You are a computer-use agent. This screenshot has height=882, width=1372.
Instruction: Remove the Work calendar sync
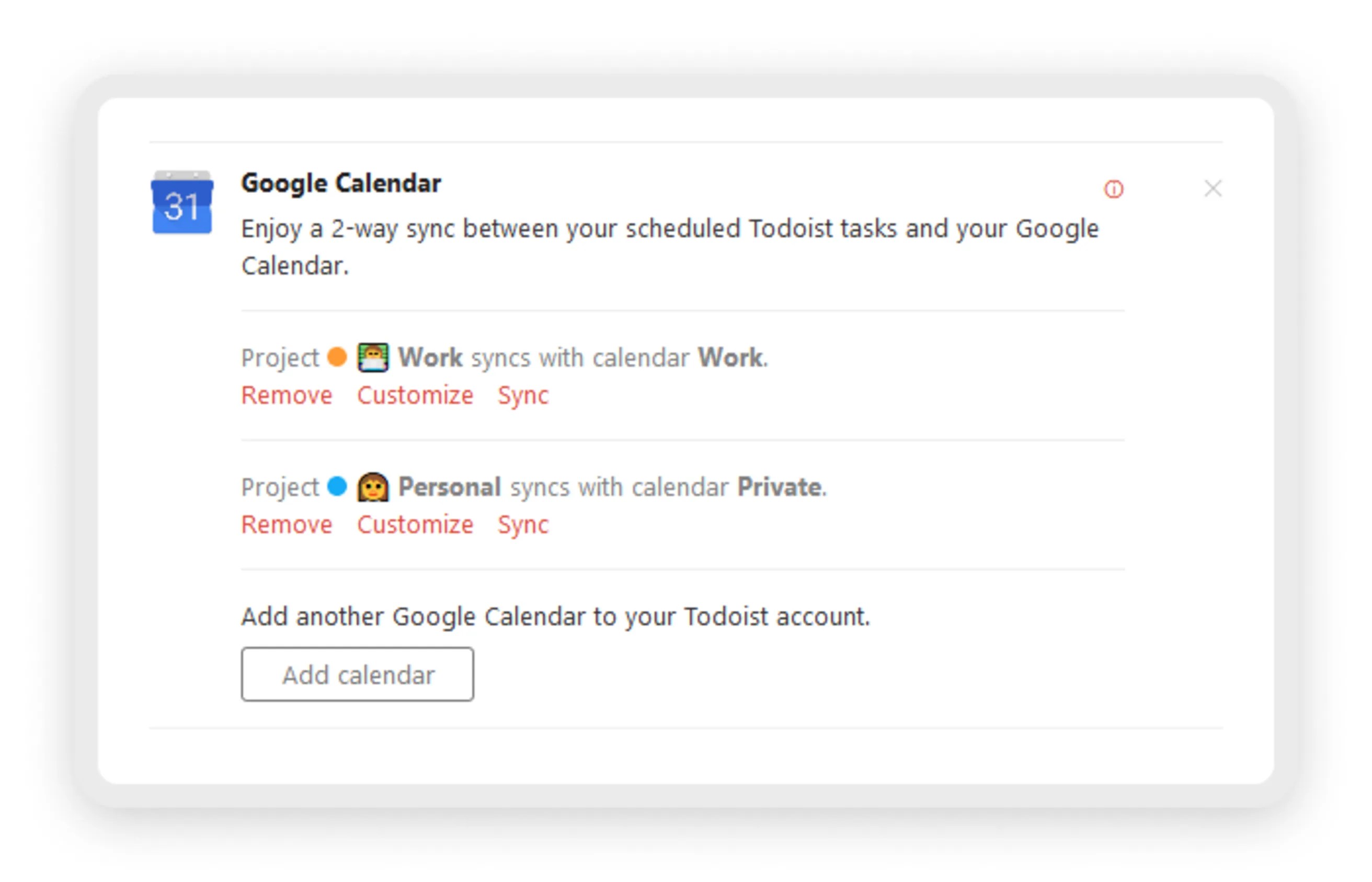(287, 395)
